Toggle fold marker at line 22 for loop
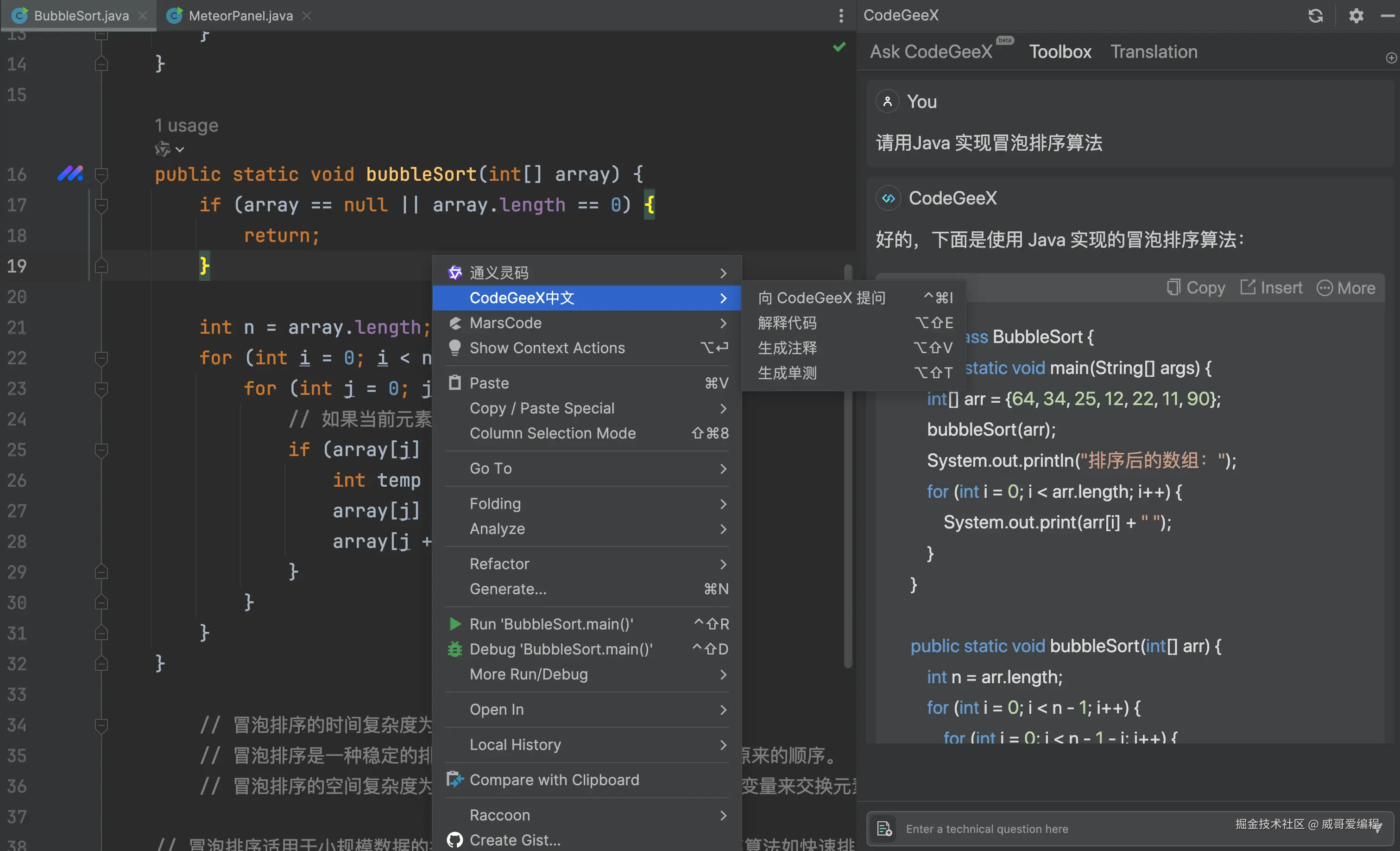 point(102,358)
